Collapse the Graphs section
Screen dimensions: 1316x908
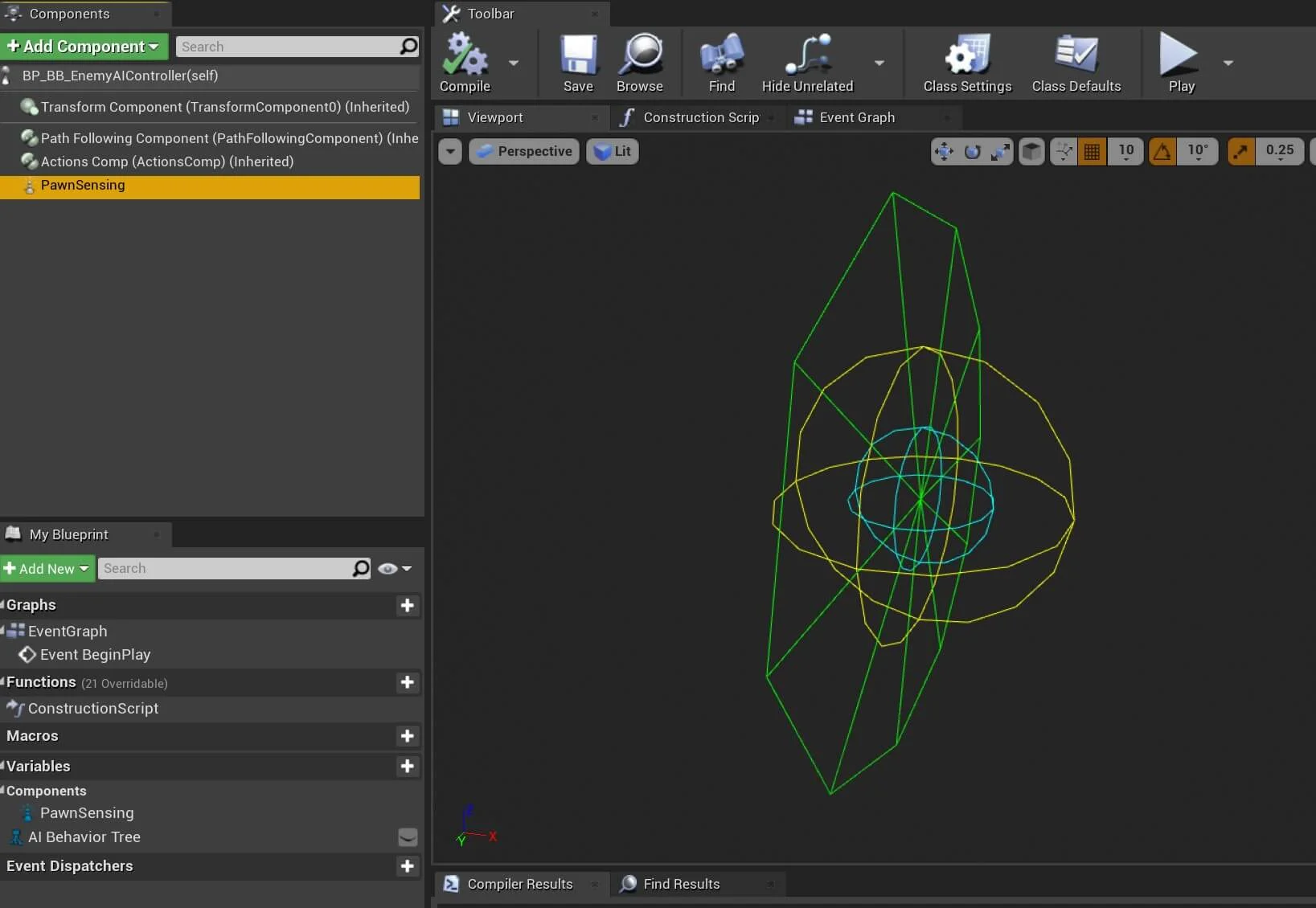click(3, 604)
